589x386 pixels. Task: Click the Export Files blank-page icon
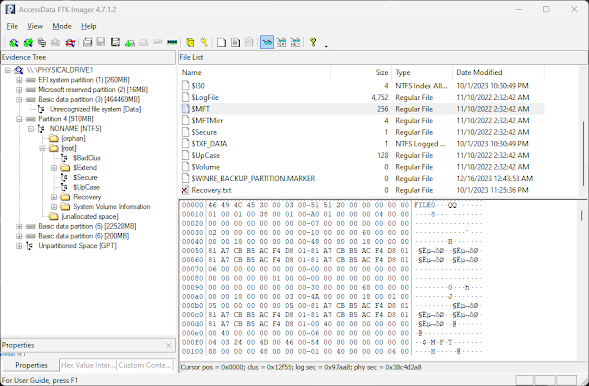pos(222,42)
